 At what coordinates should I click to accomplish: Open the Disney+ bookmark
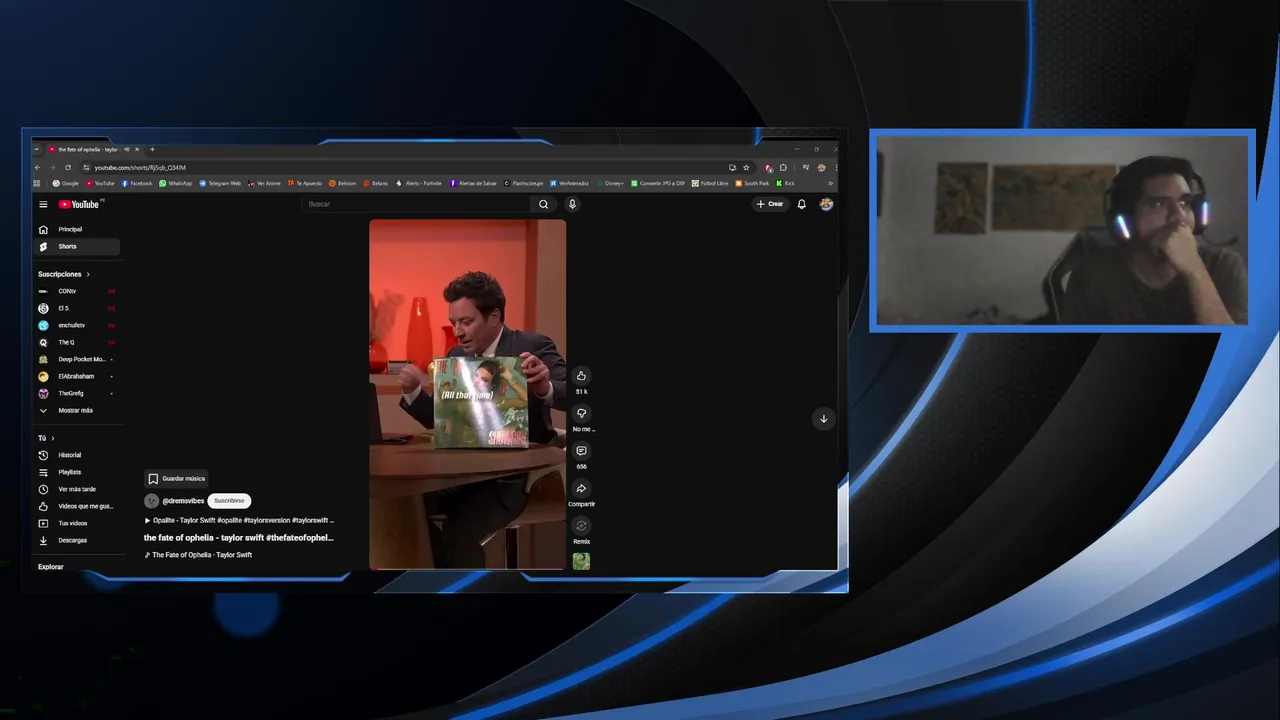609,183
